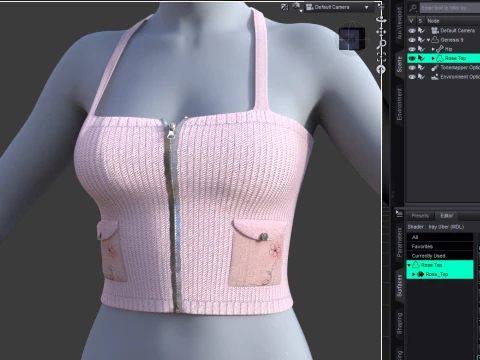Switch to the Parameters side tab
480x360 pixels.
point(399,242)
